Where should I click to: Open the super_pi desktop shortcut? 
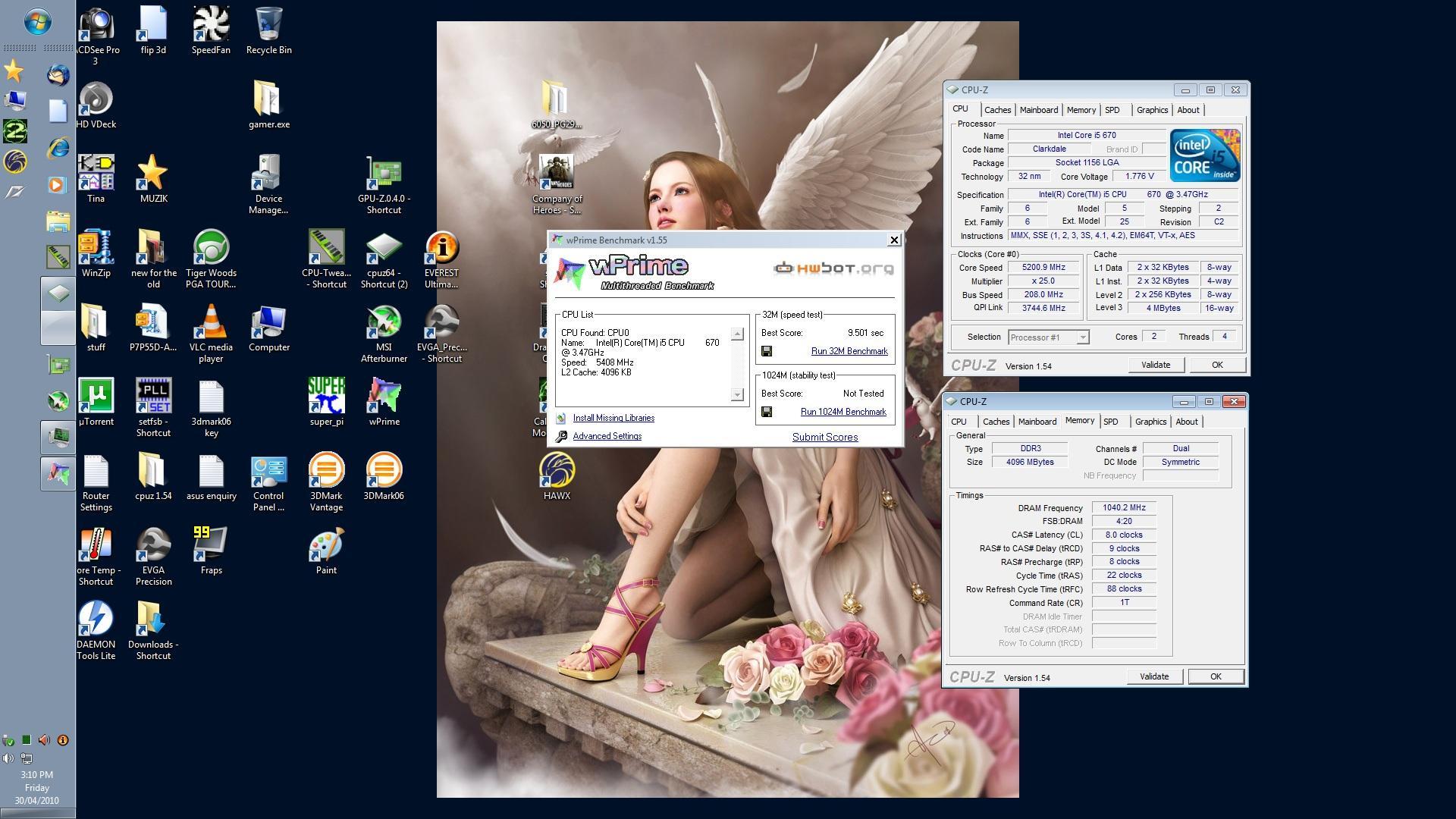pyautogui.click(x=326, y=397)
